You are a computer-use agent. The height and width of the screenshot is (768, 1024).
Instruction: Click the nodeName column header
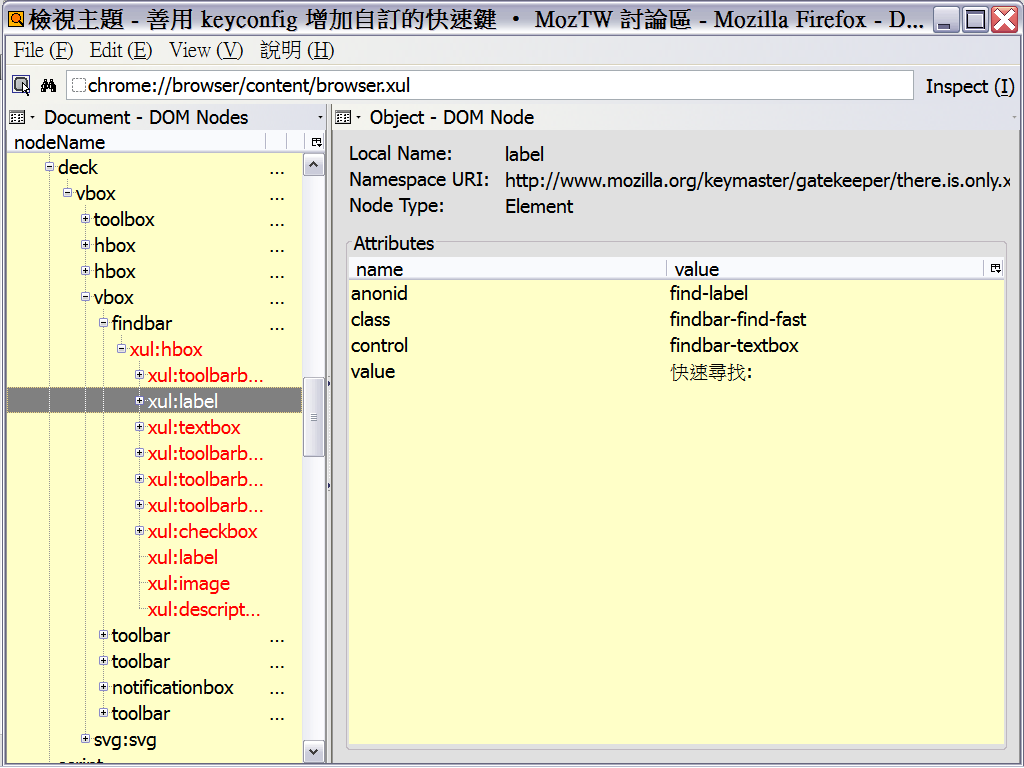point(137,142)
